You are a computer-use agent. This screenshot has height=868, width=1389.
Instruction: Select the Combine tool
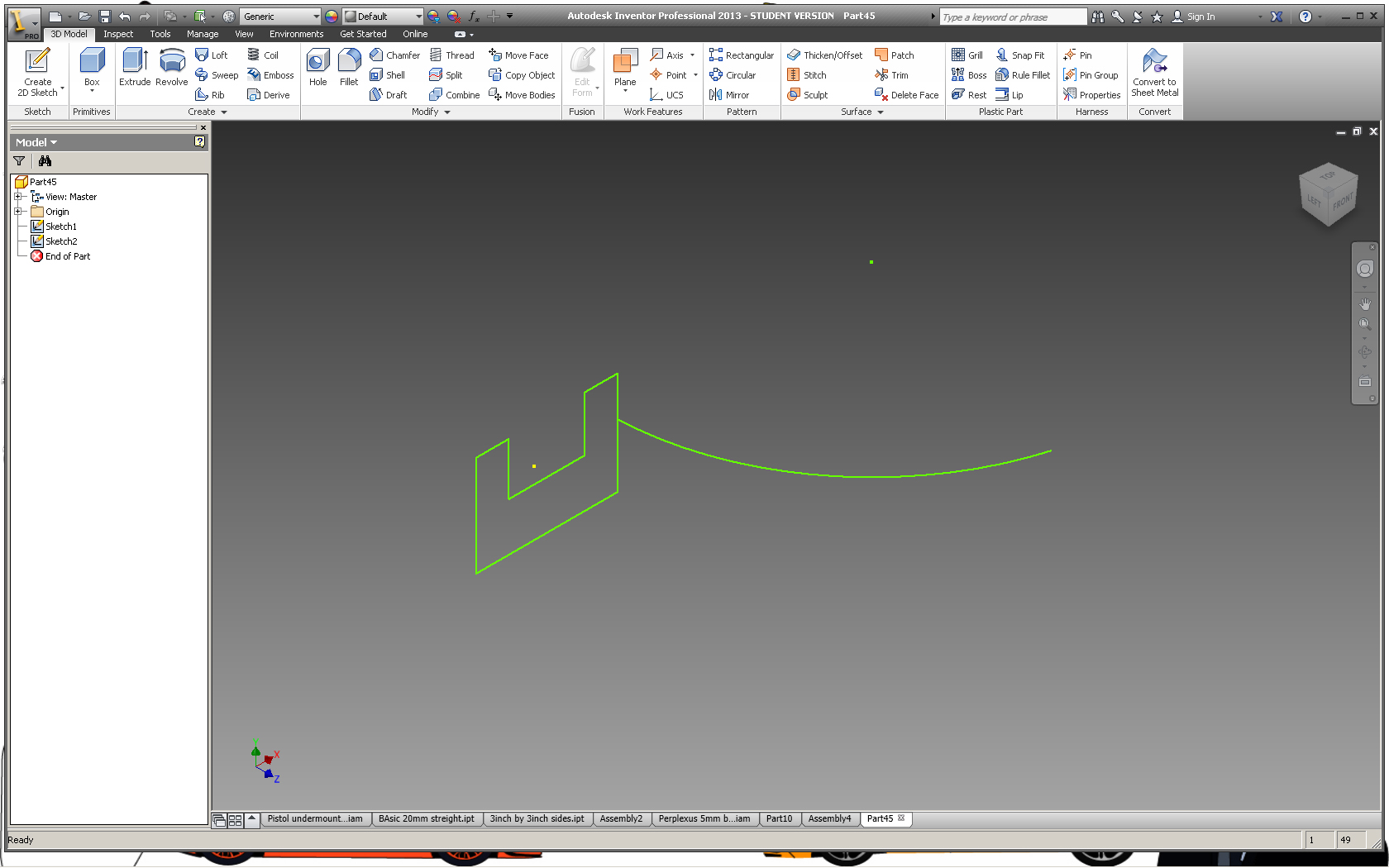(x=455, y=94)
